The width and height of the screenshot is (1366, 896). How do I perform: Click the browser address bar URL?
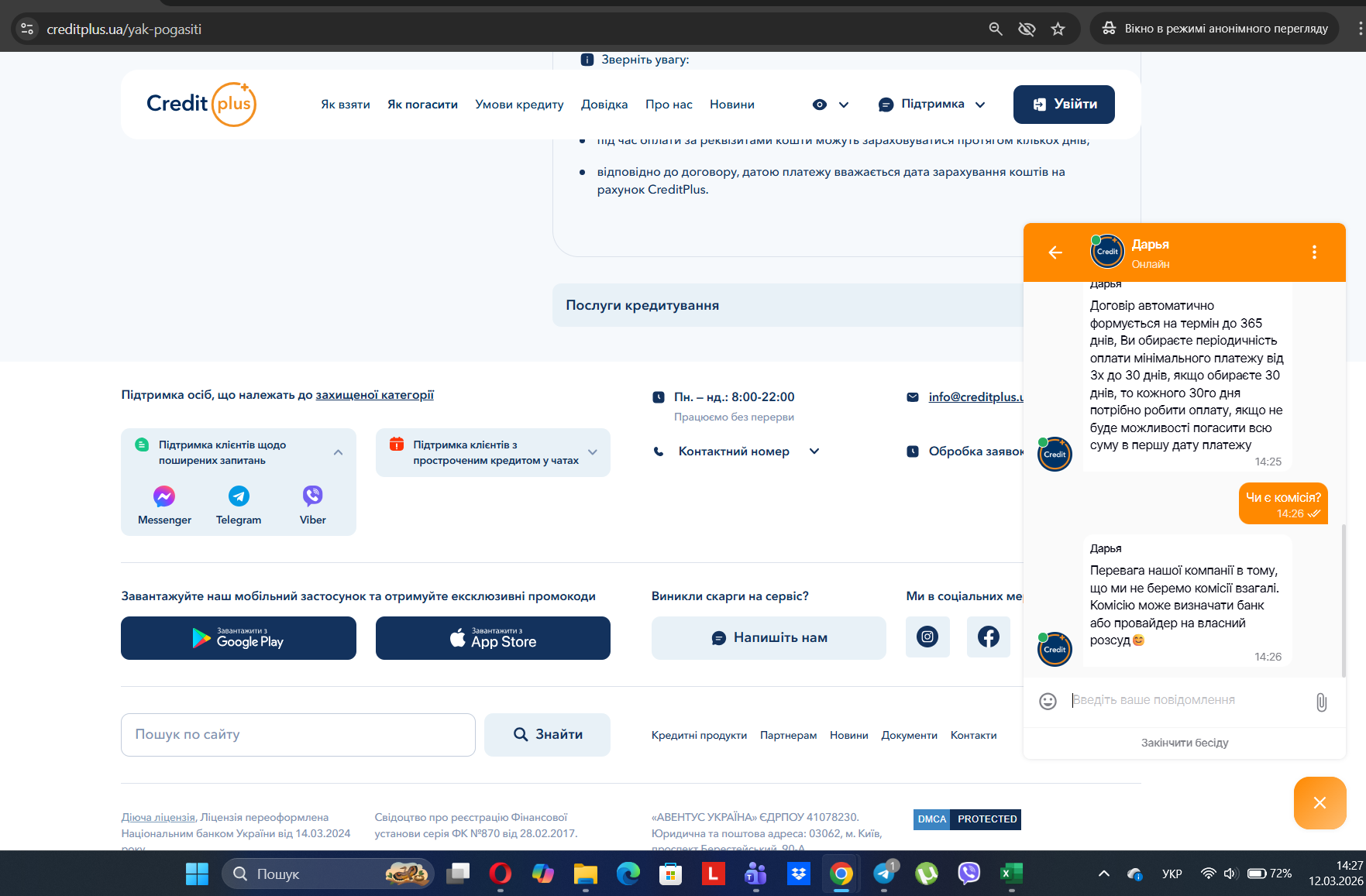click(x=124, y=29)
